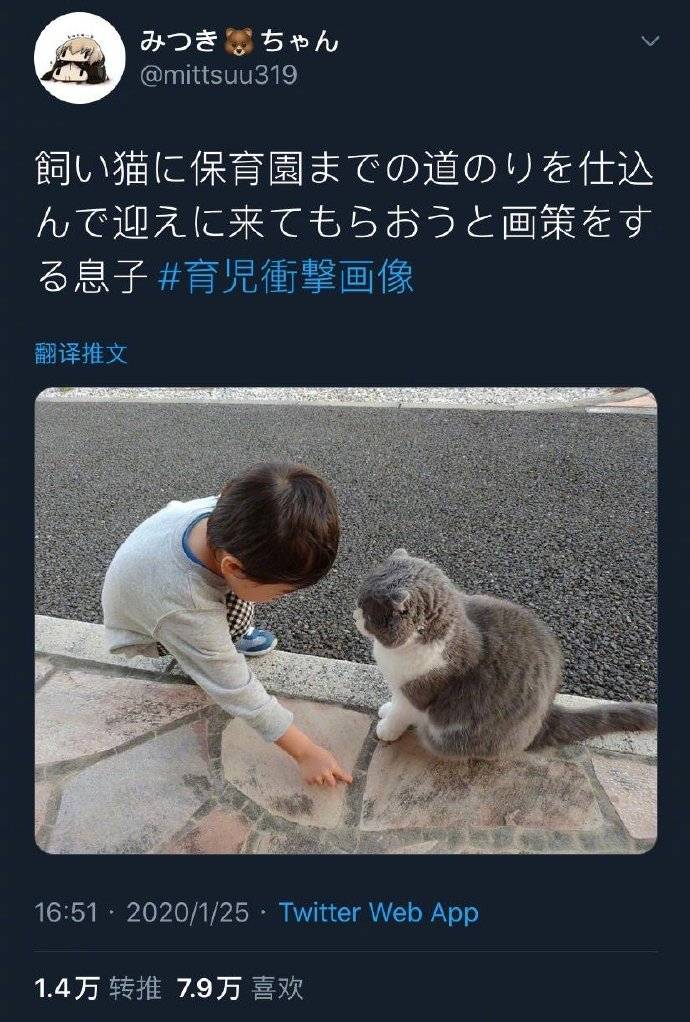This screenshot has width=690, height=1022.
Task: Open the Twitter Web App source link
Action: tap(379, 912)
